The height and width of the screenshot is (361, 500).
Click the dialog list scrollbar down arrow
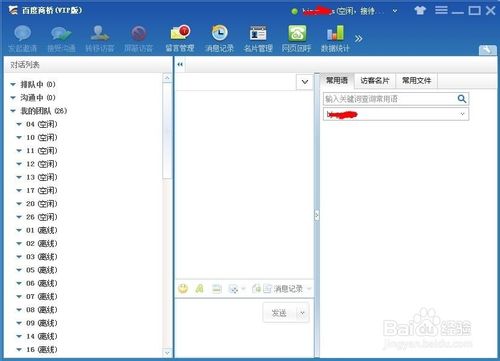[167, 353]
